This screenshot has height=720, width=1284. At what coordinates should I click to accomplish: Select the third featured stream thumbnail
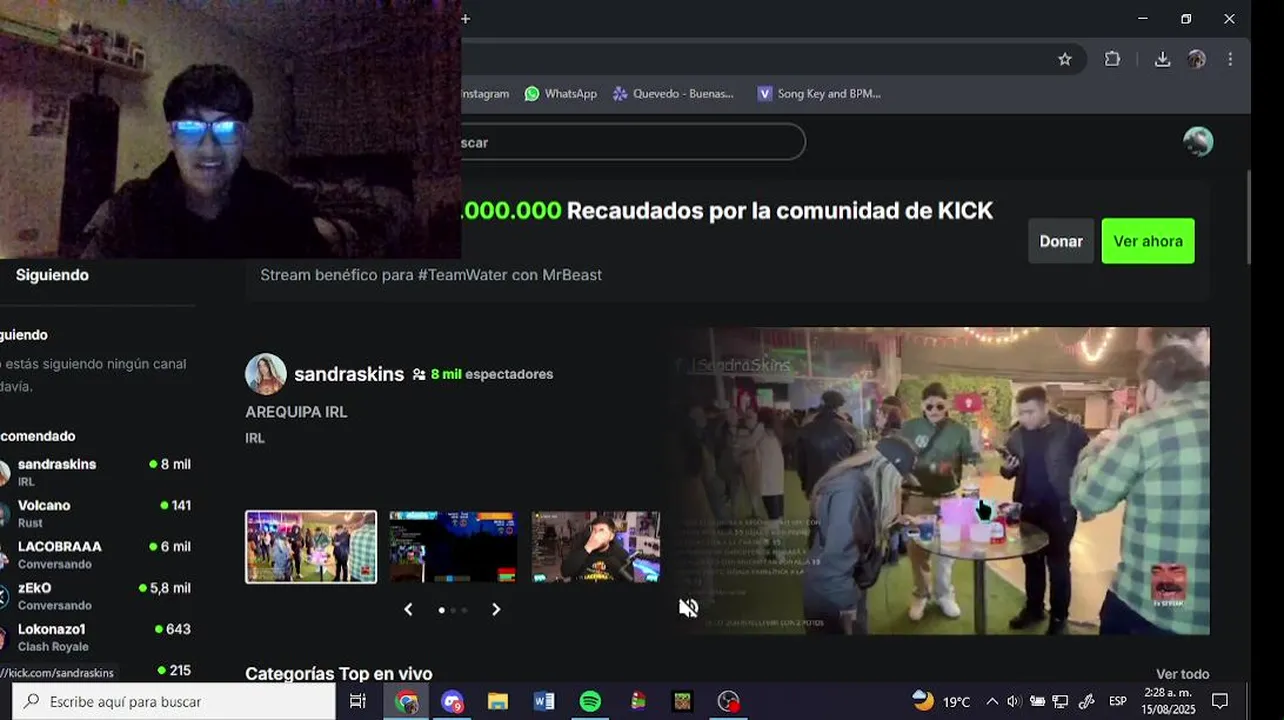596,547
